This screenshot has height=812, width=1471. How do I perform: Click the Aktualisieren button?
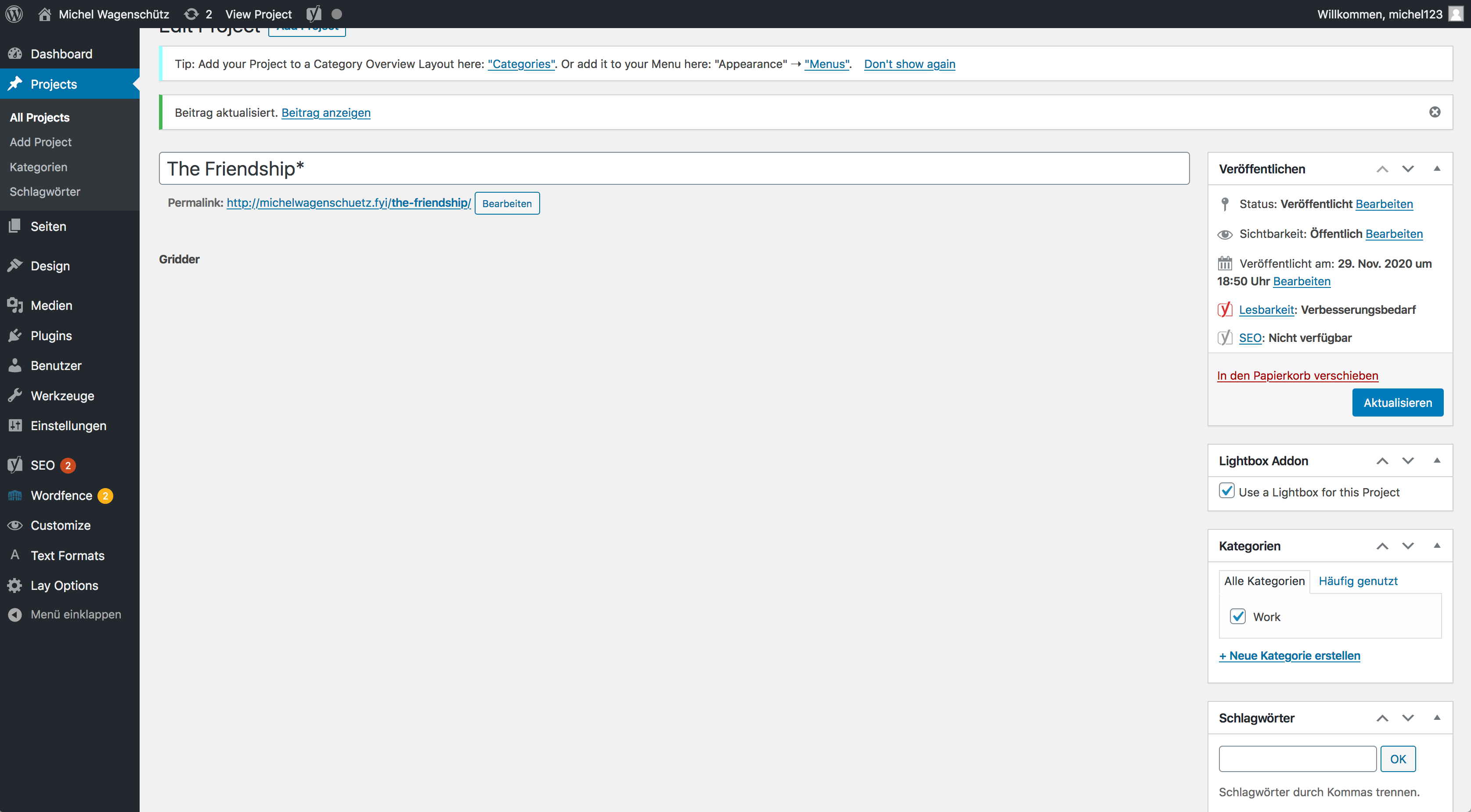[x=1397, y=403]
